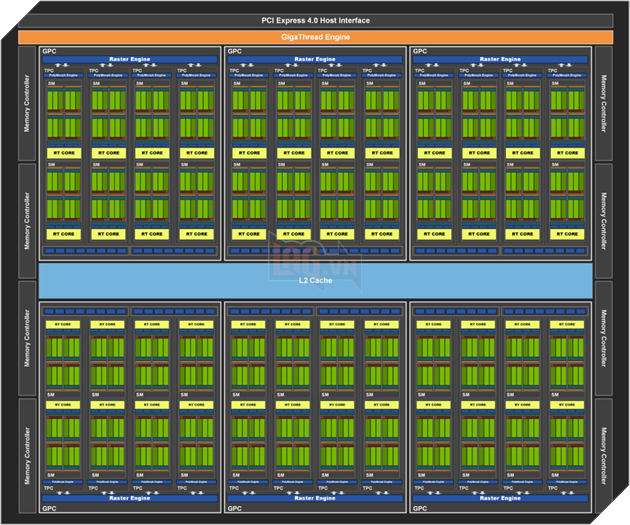Select the Raster Engine in the top-middle GPC
630x525 pixels.
click(315, 59)
